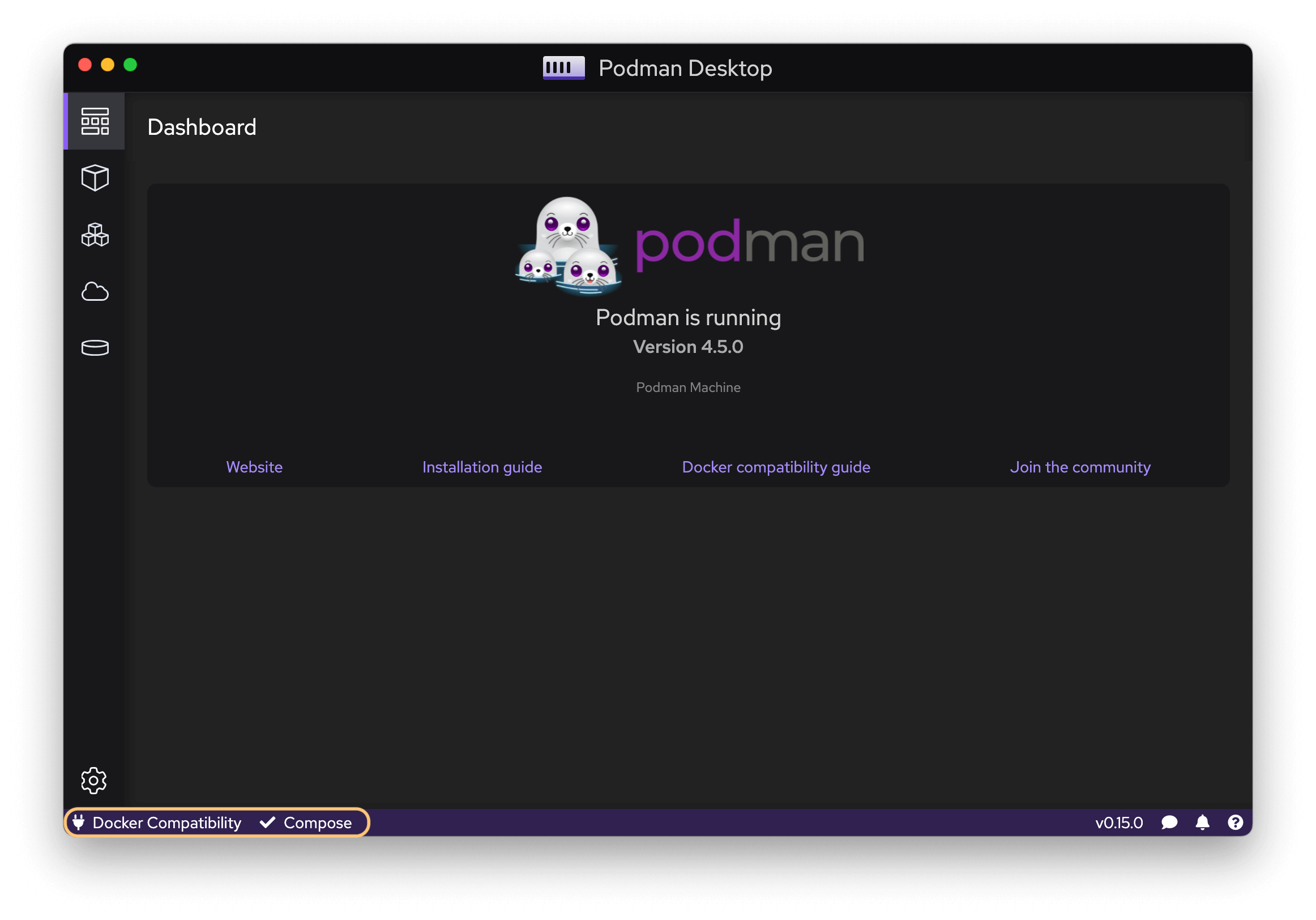Viewport: 1316px width, 920px height.
Task: Open the Docker compatibility guide link
Action: point(776,467)
